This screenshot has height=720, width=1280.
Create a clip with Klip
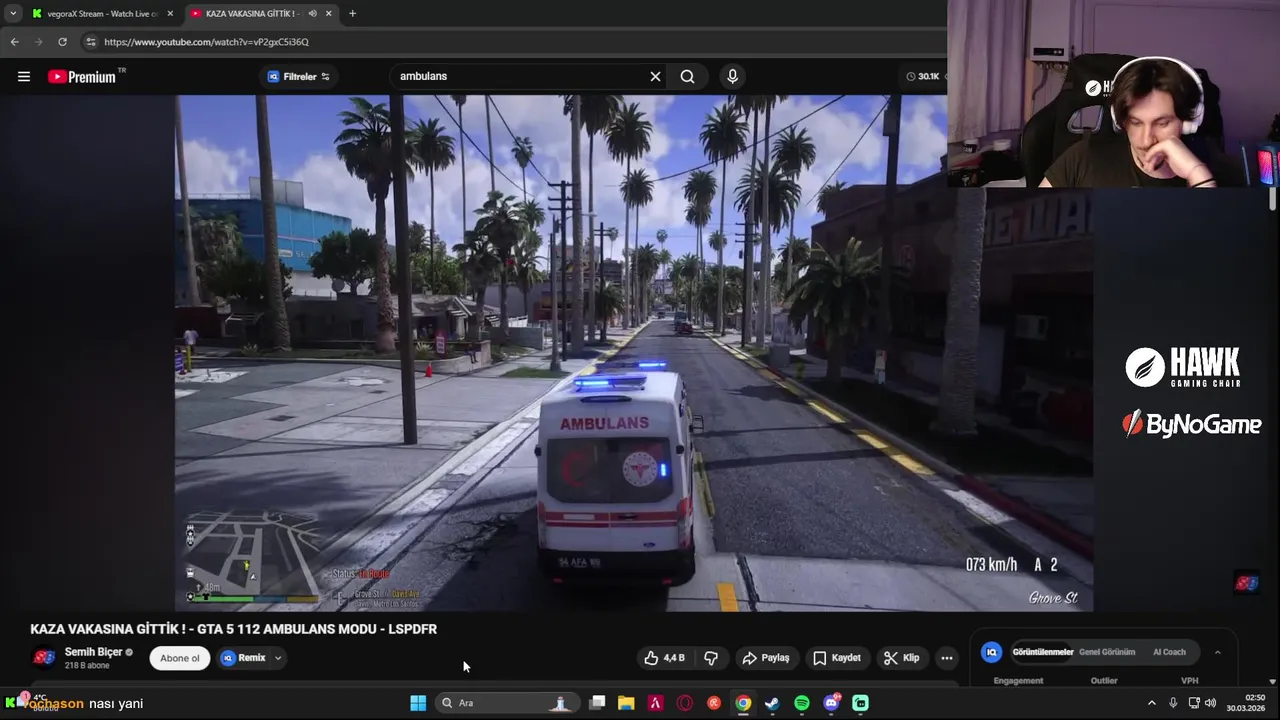(x=902, y=658)
